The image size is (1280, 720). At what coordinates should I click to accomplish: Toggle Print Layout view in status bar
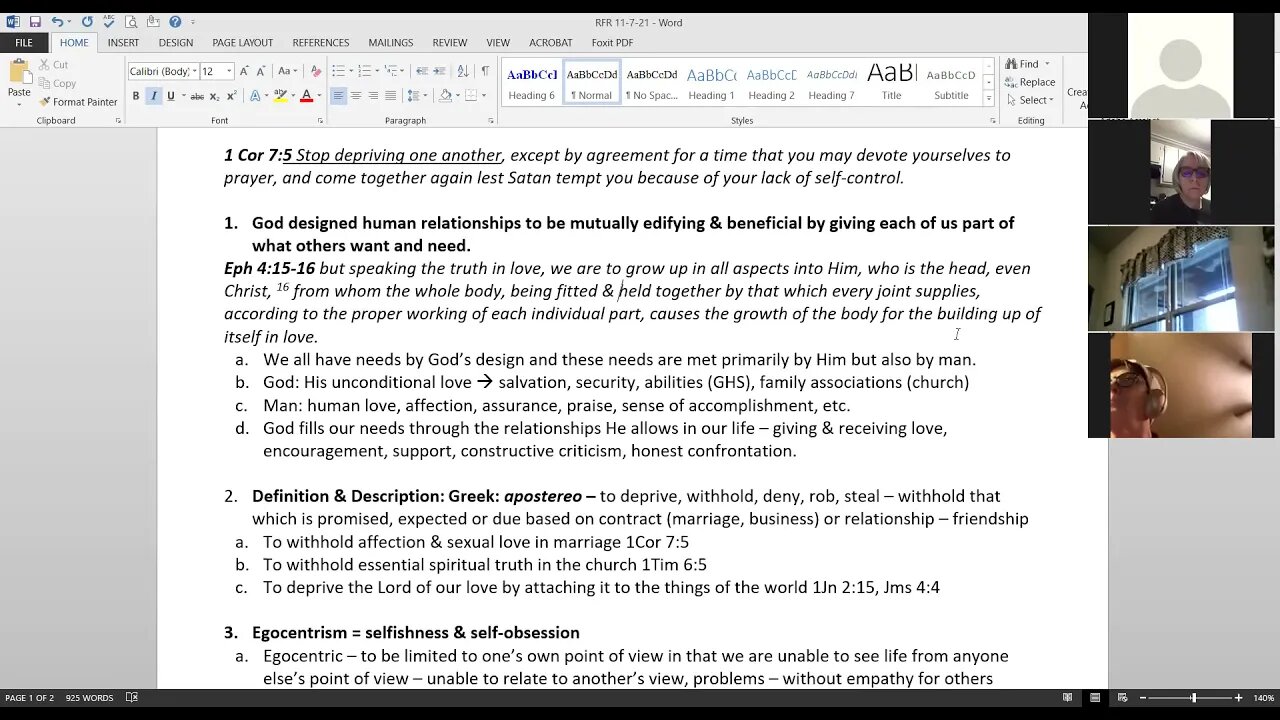point(1095,698)
